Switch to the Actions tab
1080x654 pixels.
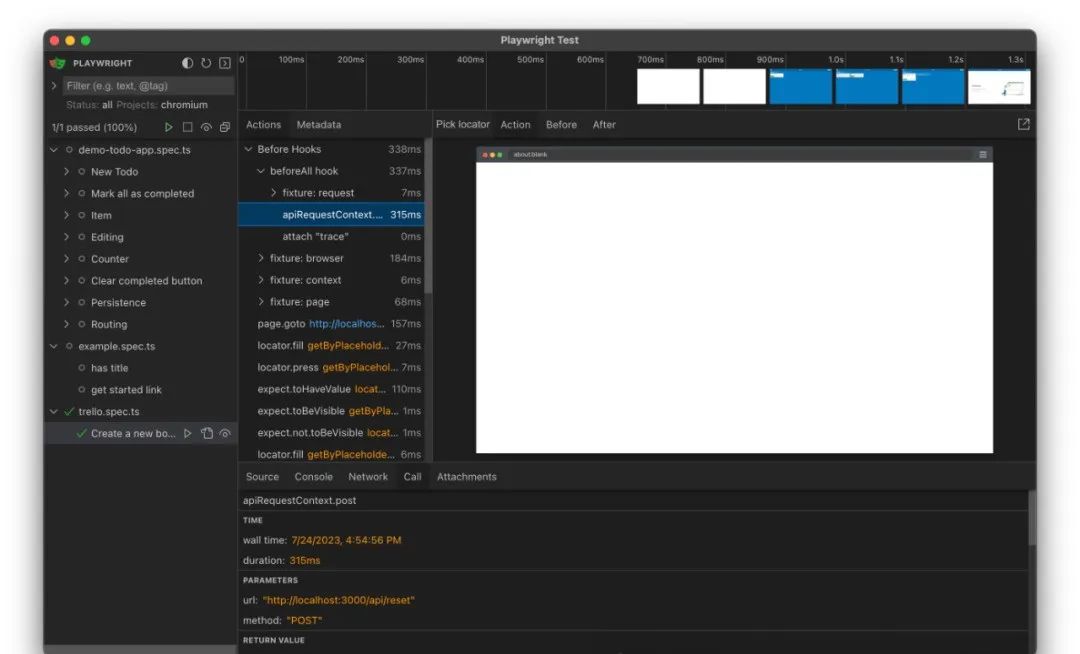coord(263,125)
